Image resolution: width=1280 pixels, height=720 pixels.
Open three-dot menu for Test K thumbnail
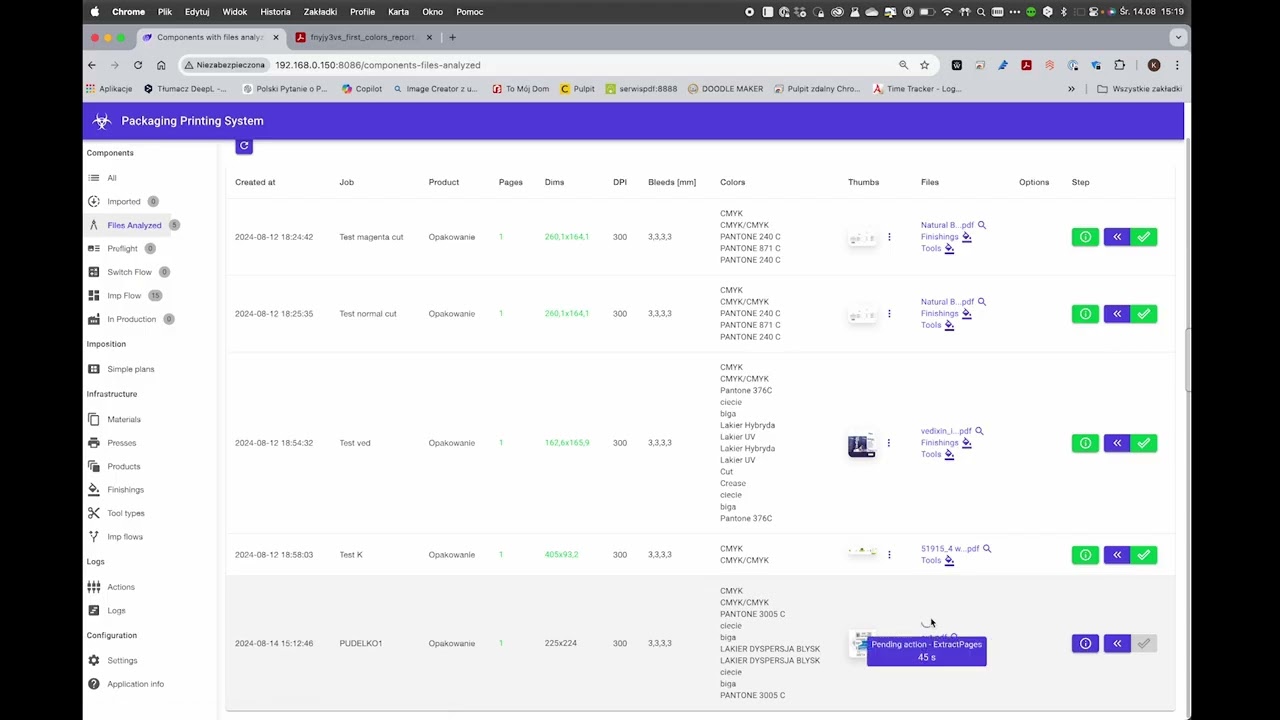point(889,555)
